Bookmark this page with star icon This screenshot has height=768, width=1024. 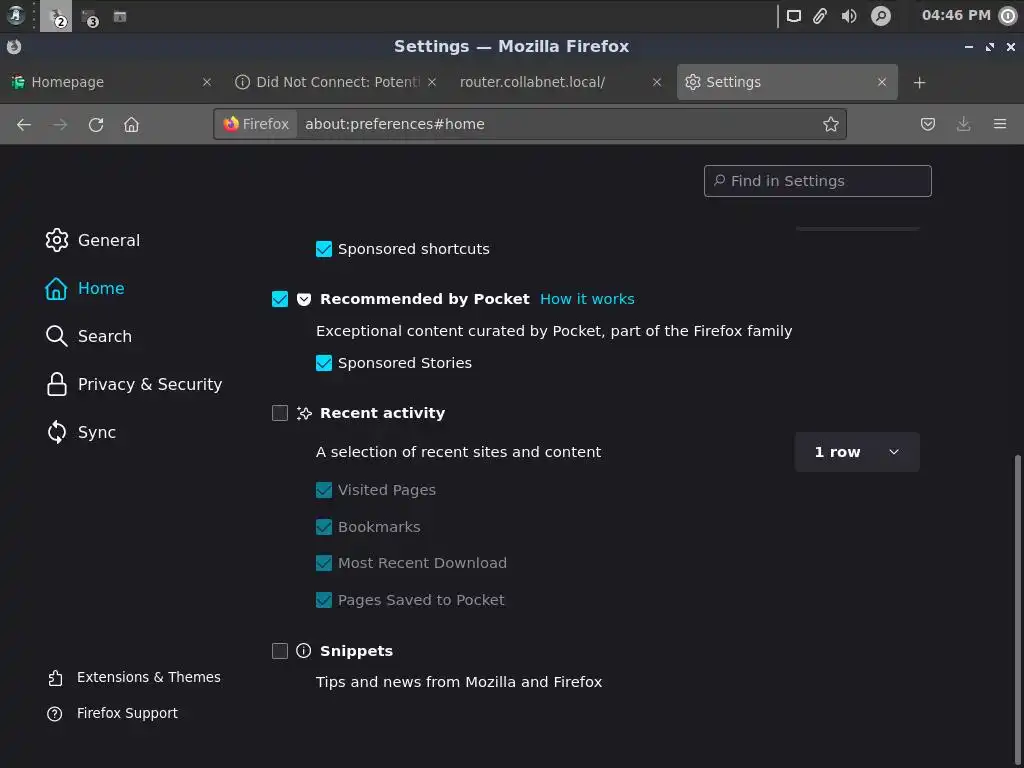[x=830, y=124]
